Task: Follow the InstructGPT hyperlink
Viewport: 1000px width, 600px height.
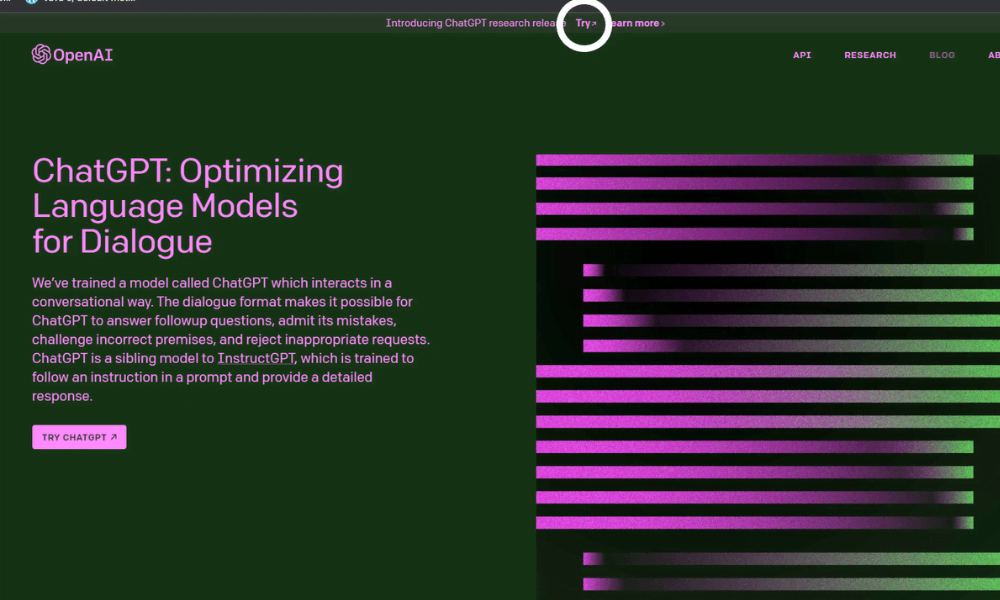Action: point(256,358)
